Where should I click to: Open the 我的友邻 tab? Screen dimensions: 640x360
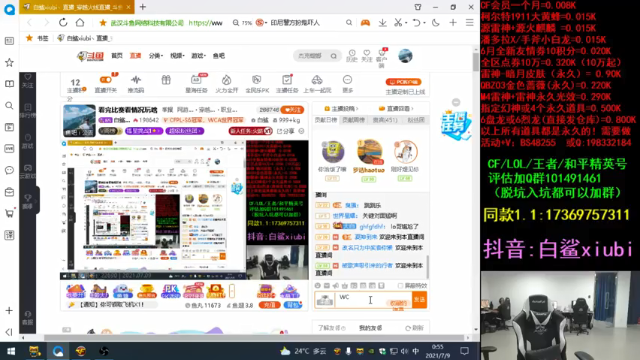point(371,328)
